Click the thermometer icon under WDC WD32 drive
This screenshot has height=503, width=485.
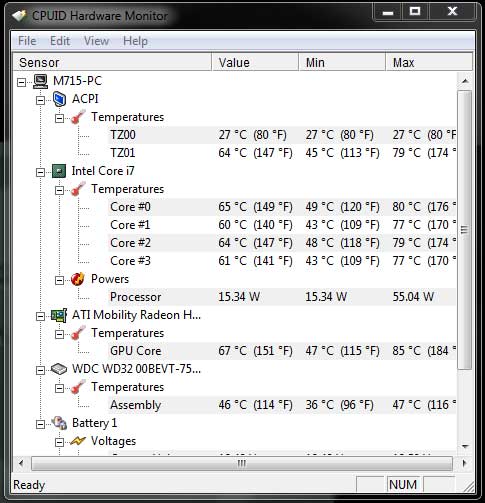pos(78,387)
